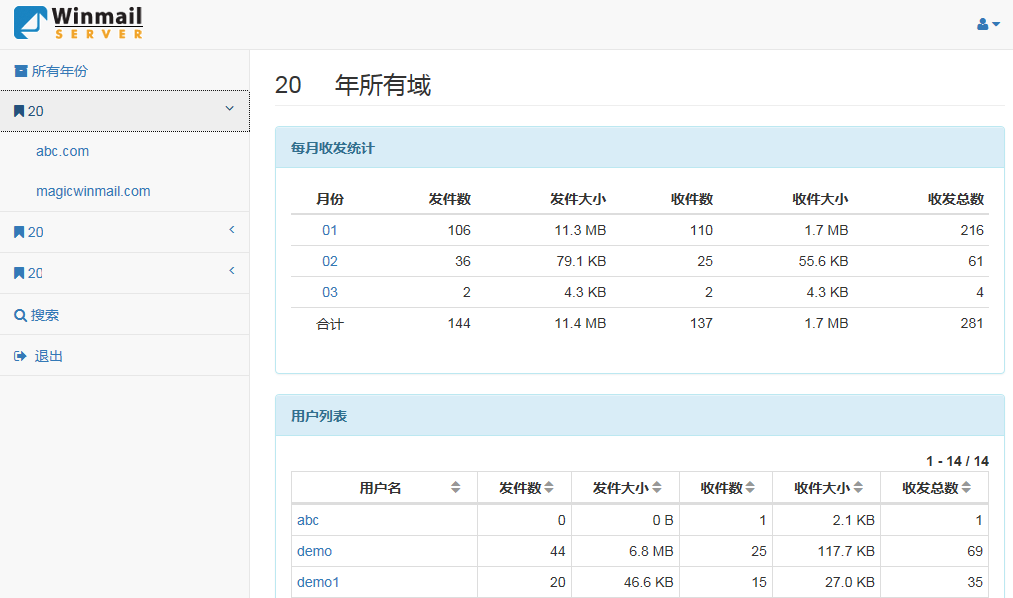
Task: Click the Winmail Server logo
Action: (78, 23)
